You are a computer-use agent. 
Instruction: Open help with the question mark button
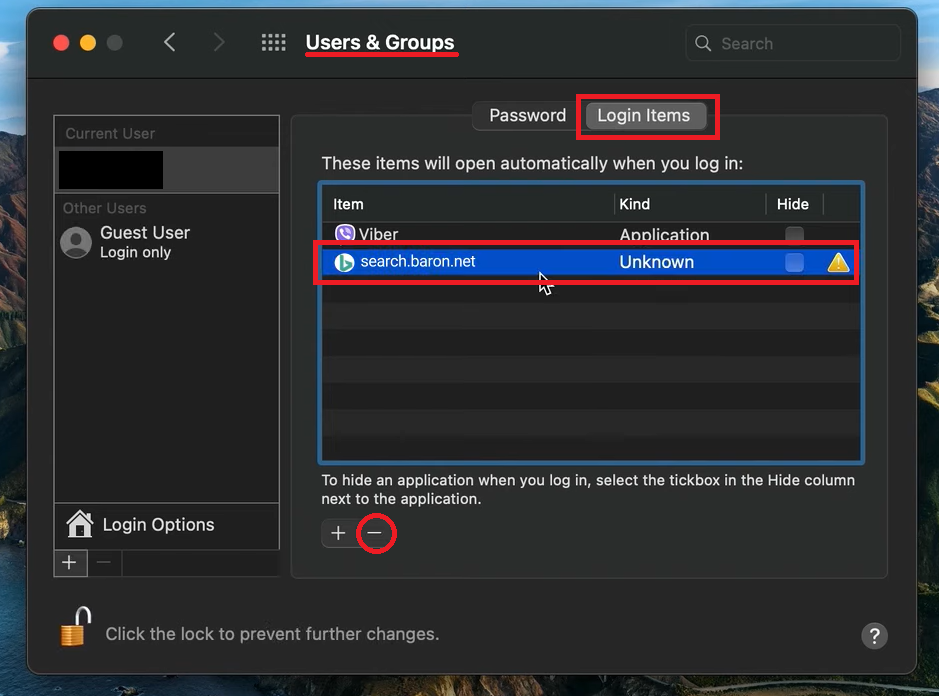click(874, 636)
